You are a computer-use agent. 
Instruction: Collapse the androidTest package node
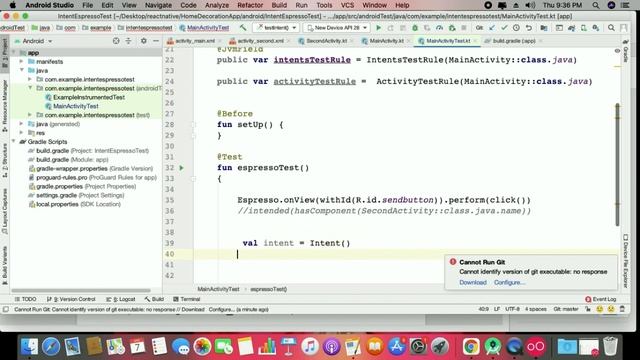pos(30,88)
